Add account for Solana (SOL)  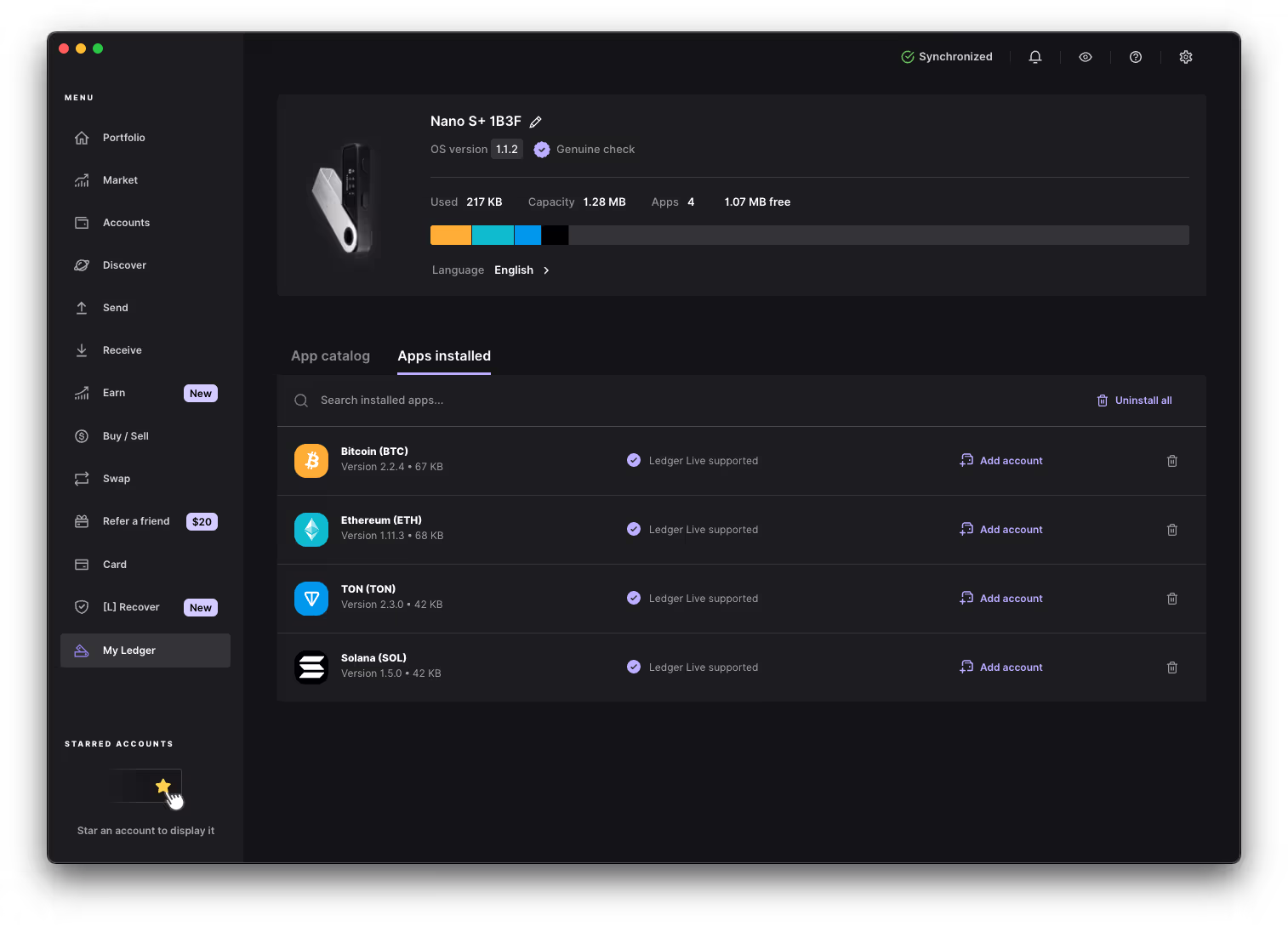(x=1001, y=668)
